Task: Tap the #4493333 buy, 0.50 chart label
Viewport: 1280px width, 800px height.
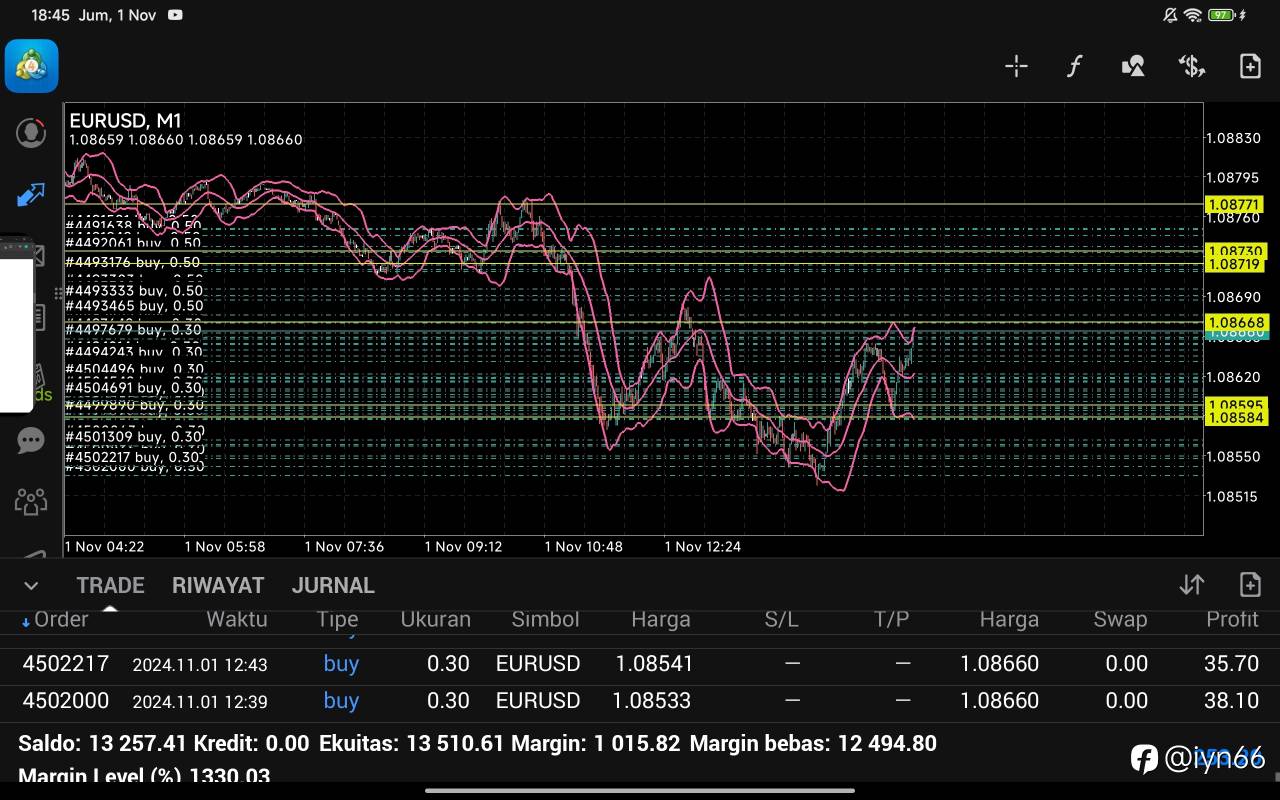Action: pos(134,291)
